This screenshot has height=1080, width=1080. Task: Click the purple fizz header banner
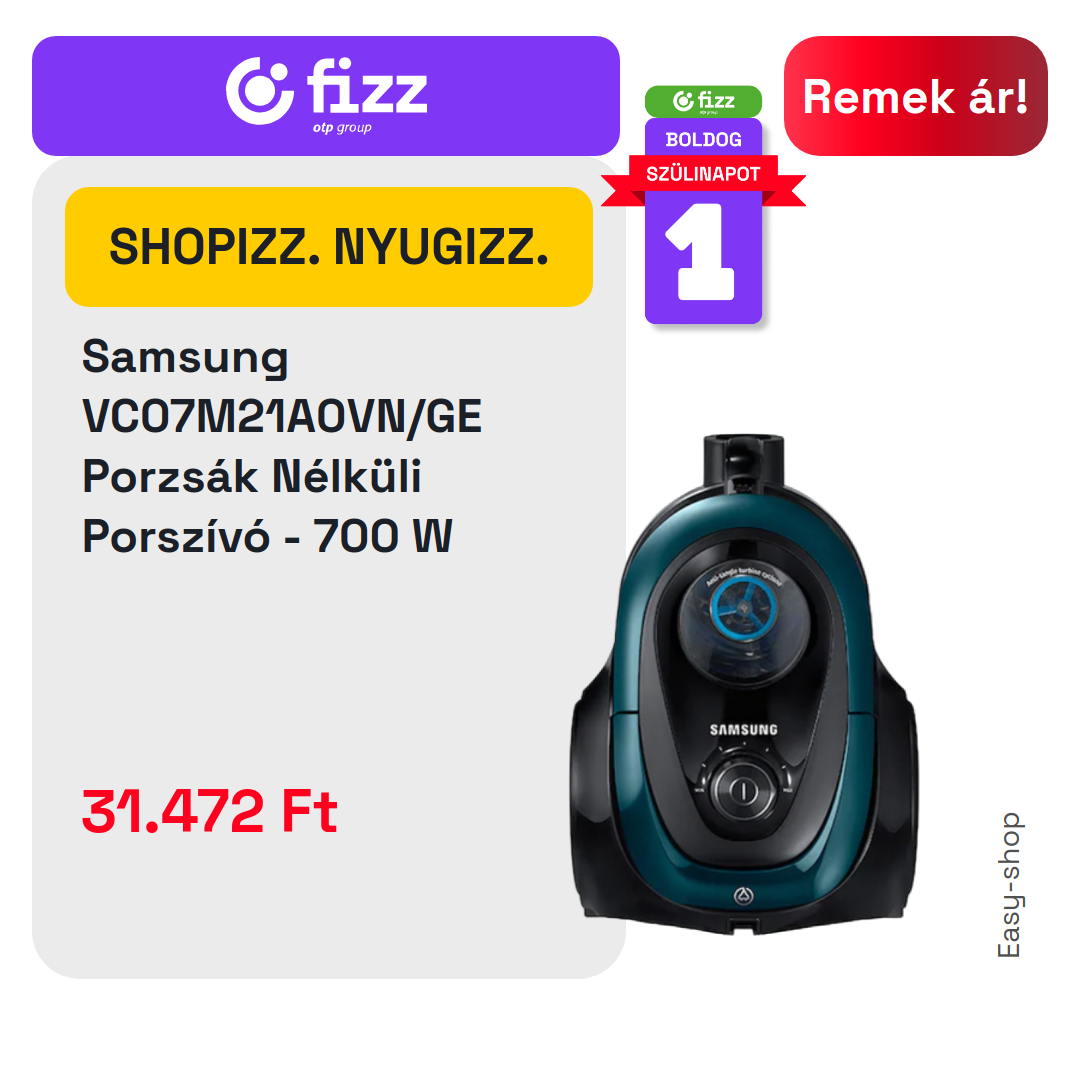(326, 96)
